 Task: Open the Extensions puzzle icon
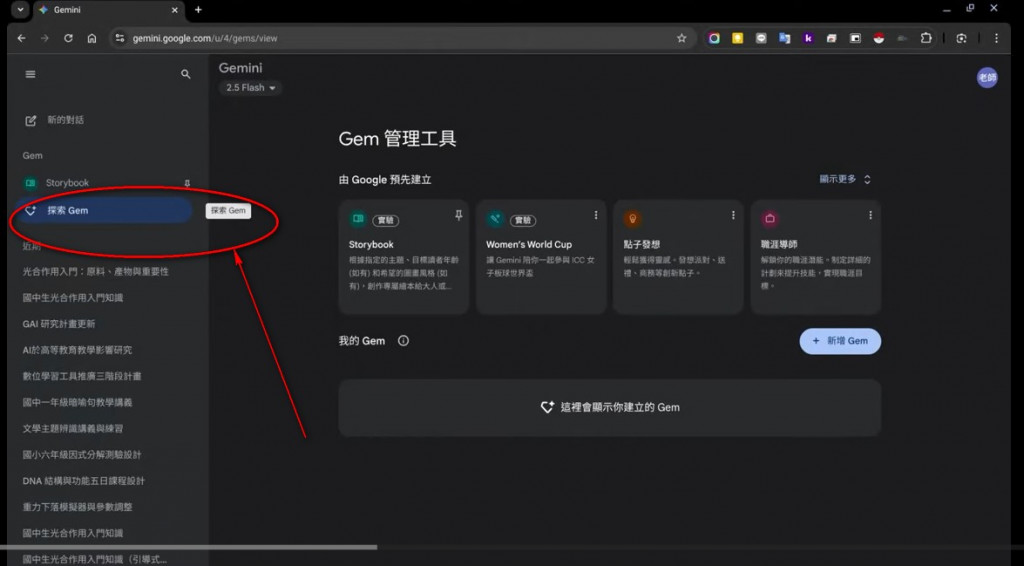[926, 39]
